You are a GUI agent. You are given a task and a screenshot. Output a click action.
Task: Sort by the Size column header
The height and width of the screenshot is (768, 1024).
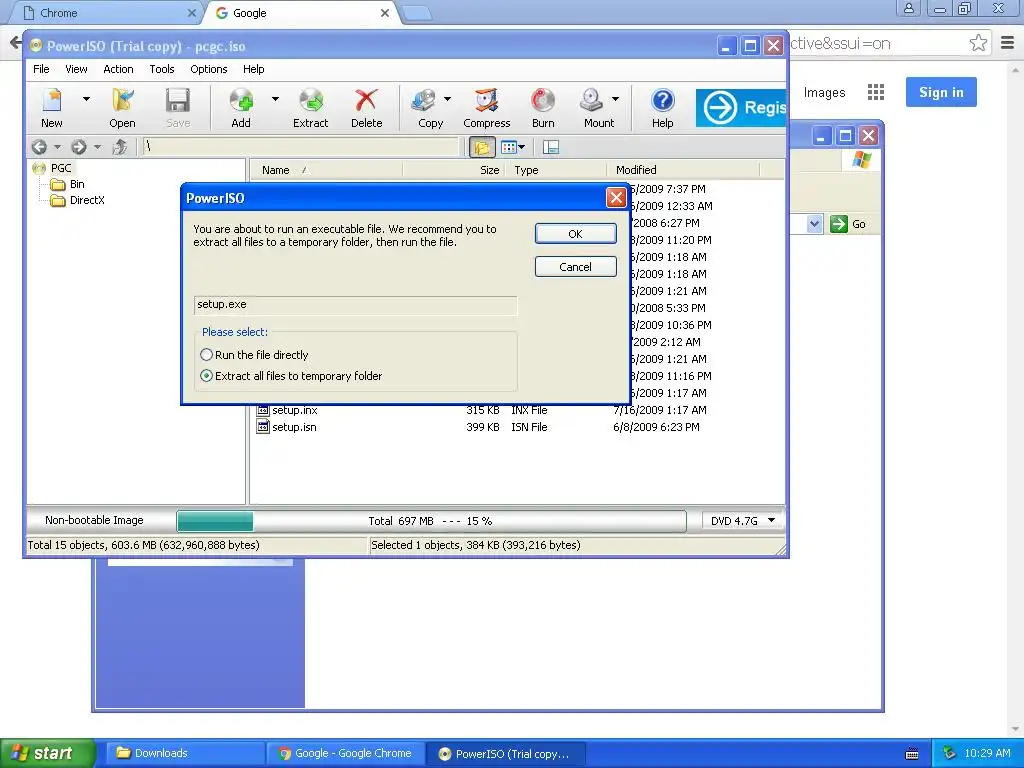click(454, 170)
